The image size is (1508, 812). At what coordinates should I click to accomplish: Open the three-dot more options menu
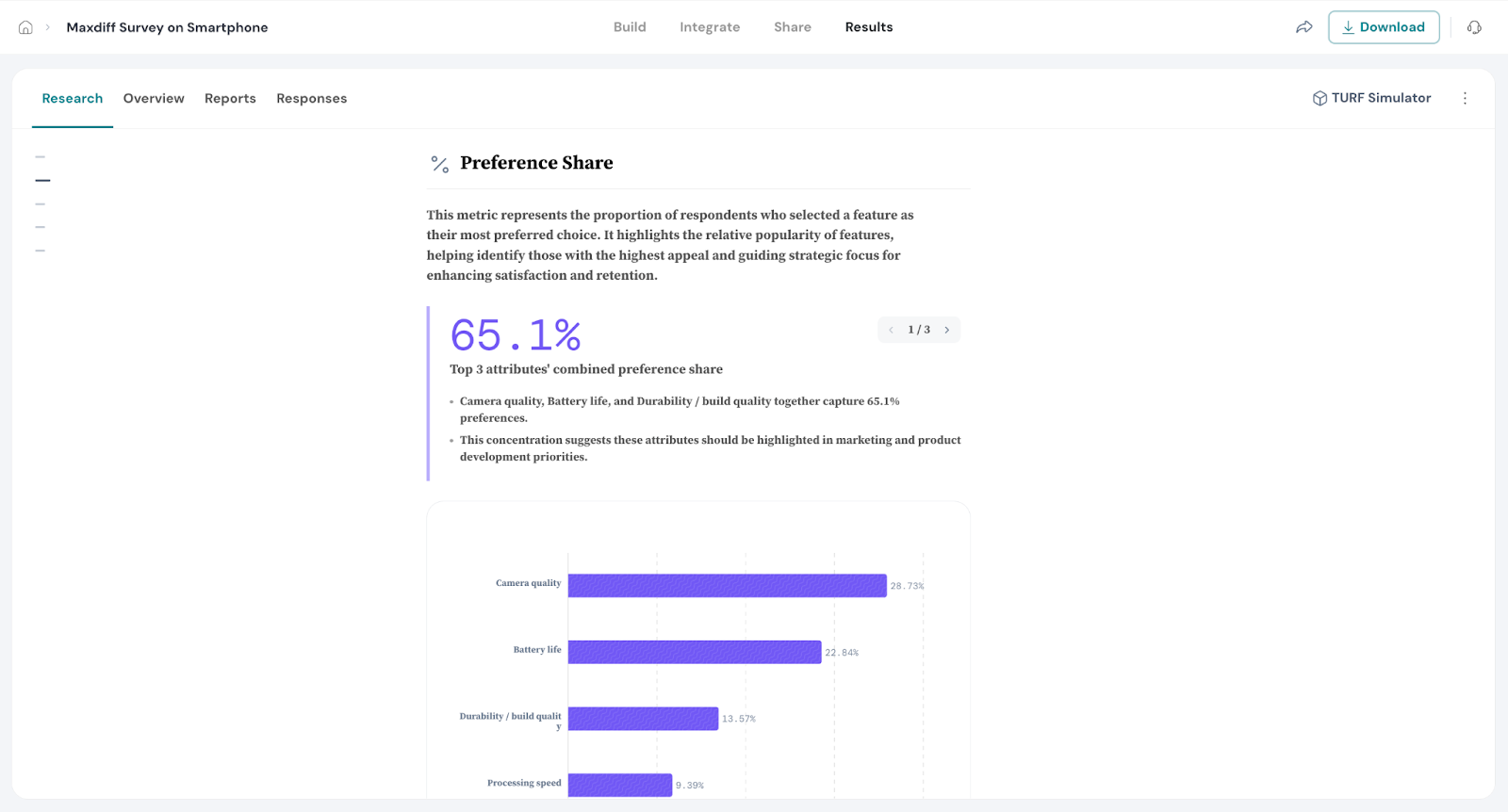coord(1465,98)
